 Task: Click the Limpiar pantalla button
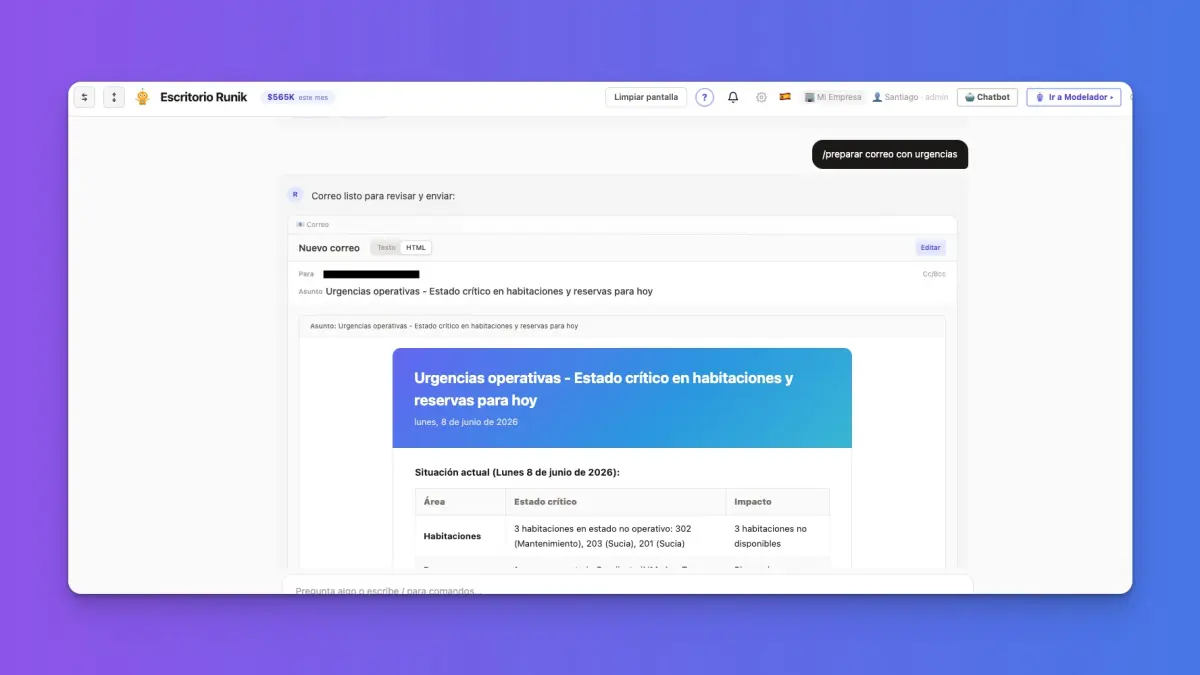pos(646,97)
